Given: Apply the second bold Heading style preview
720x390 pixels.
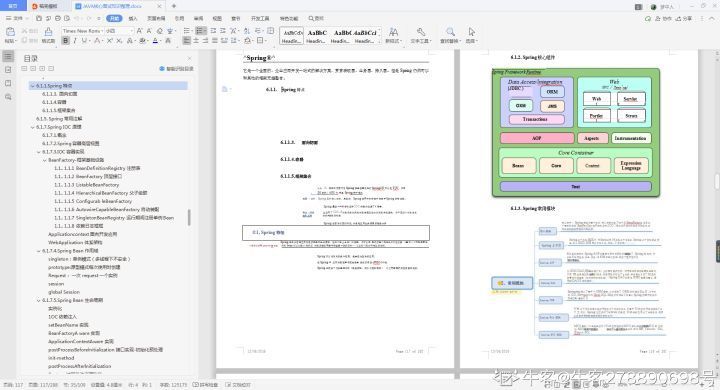Looking at the screenshot, I should (317, 36).
